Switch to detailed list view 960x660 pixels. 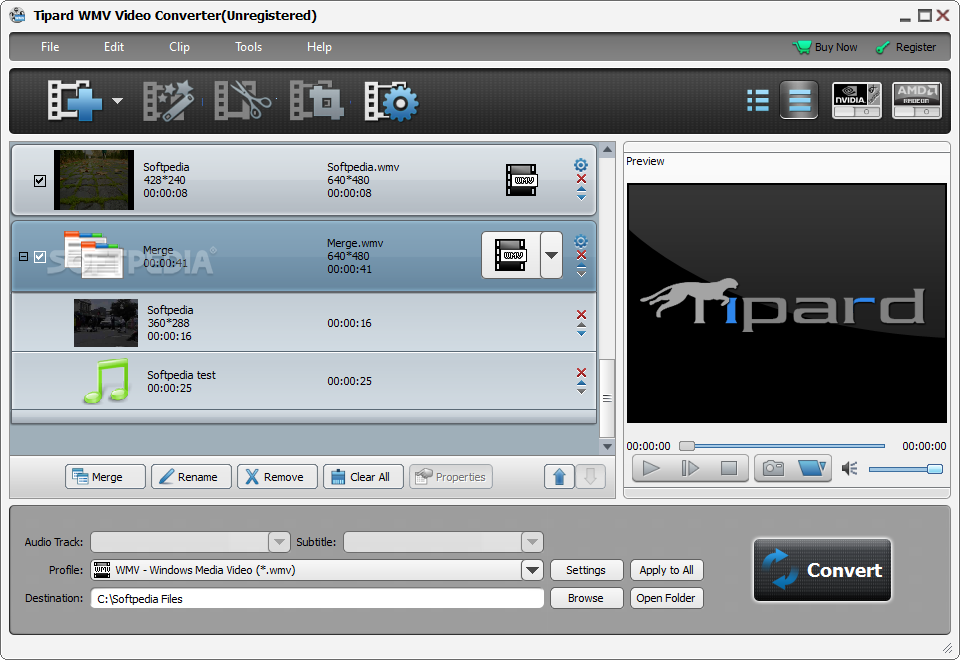click(x=799, y=100)
